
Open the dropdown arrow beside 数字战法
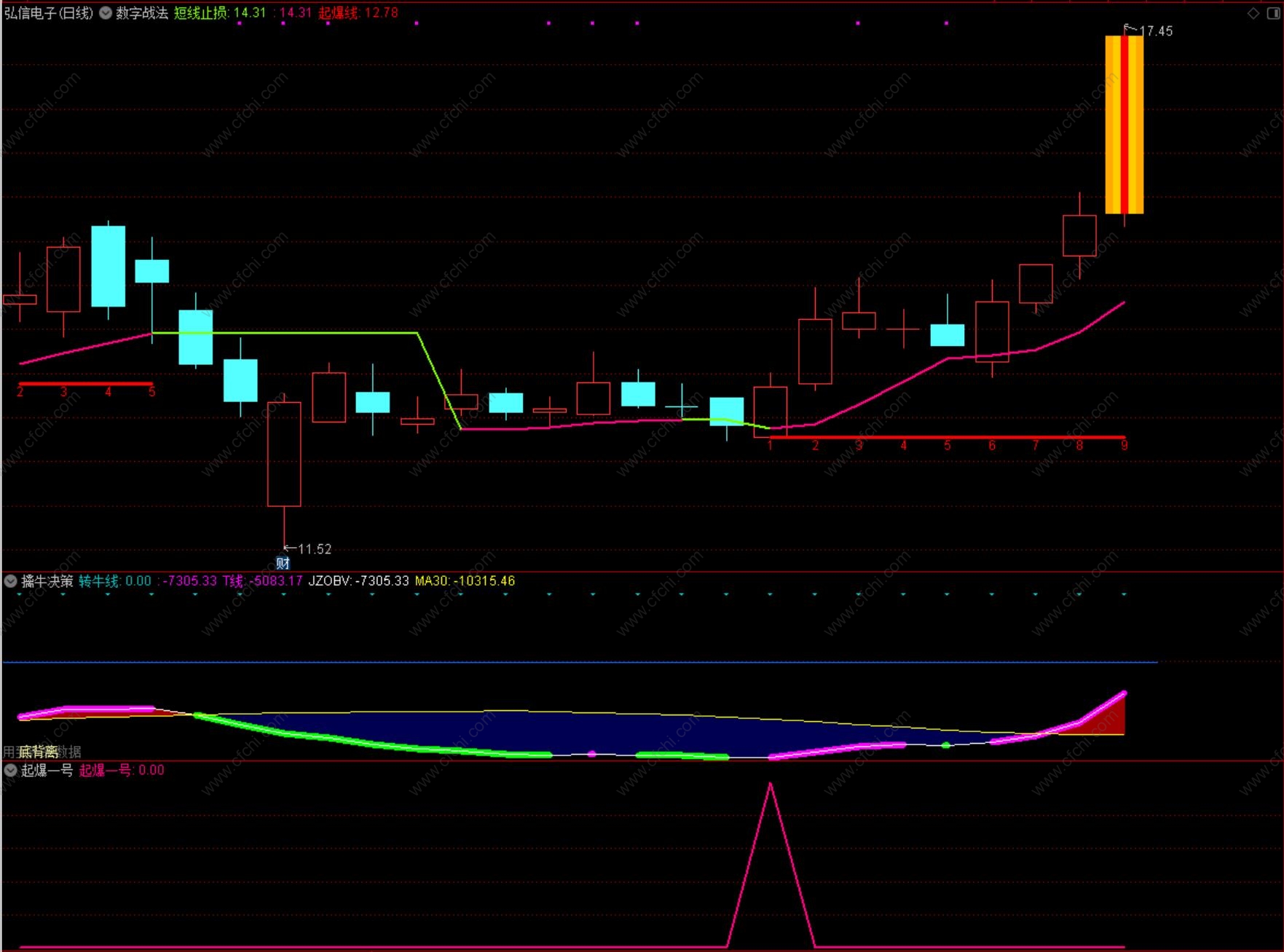coord(106,13)
